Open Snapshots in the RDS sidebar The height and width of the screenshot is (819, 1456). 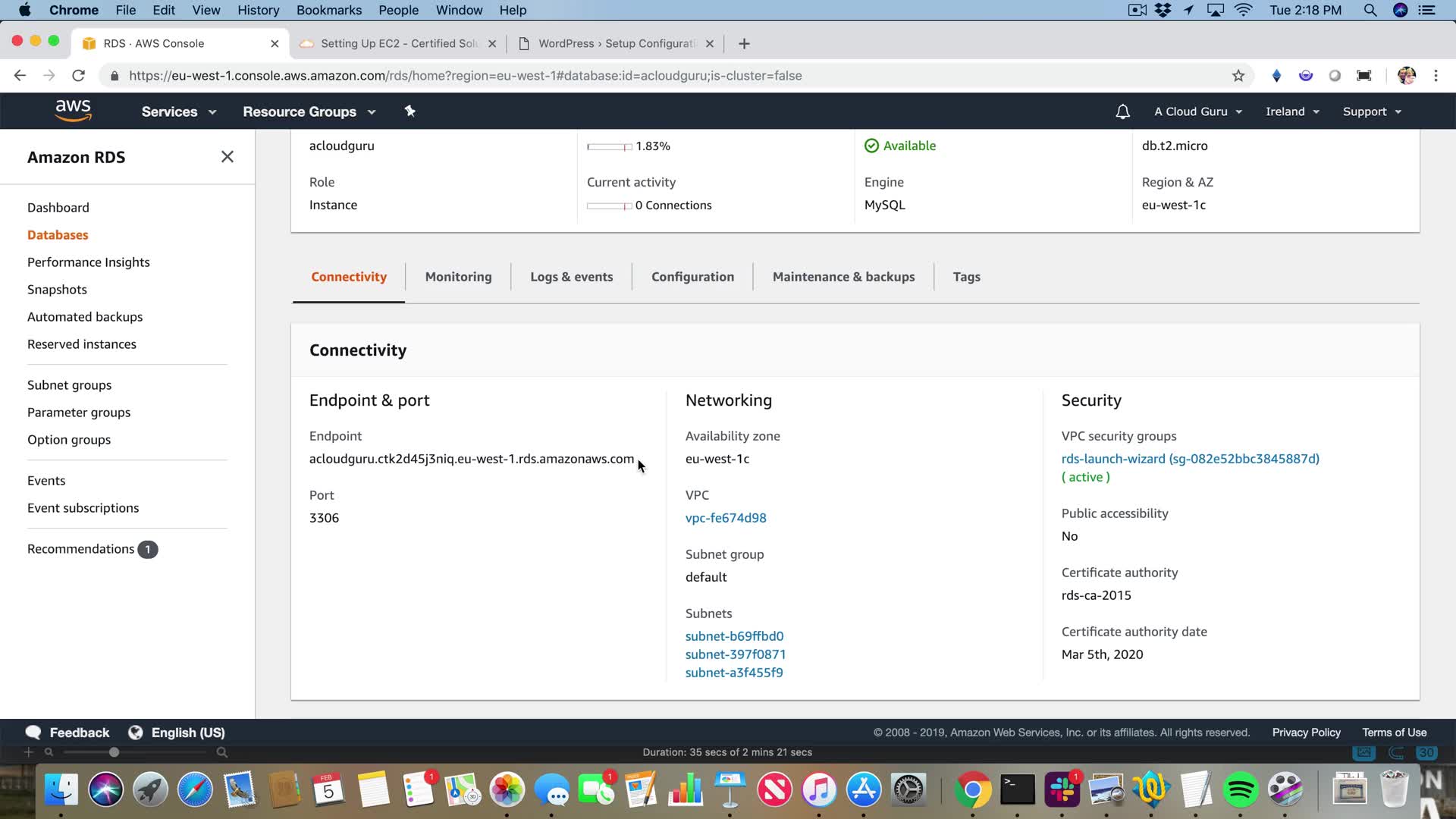(x=57, y=290)
